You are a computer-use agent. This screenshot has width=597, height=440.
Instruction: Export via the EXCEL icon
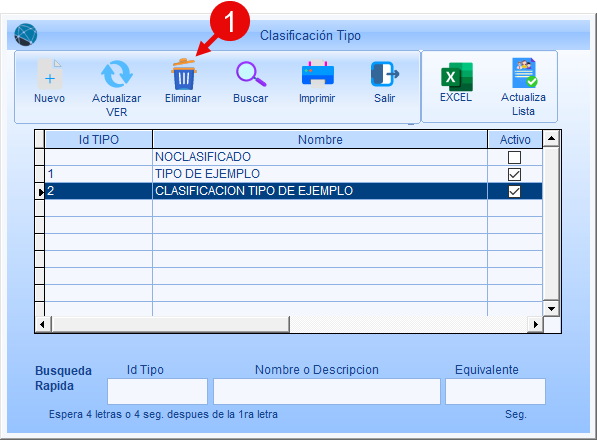coord(457,77)
